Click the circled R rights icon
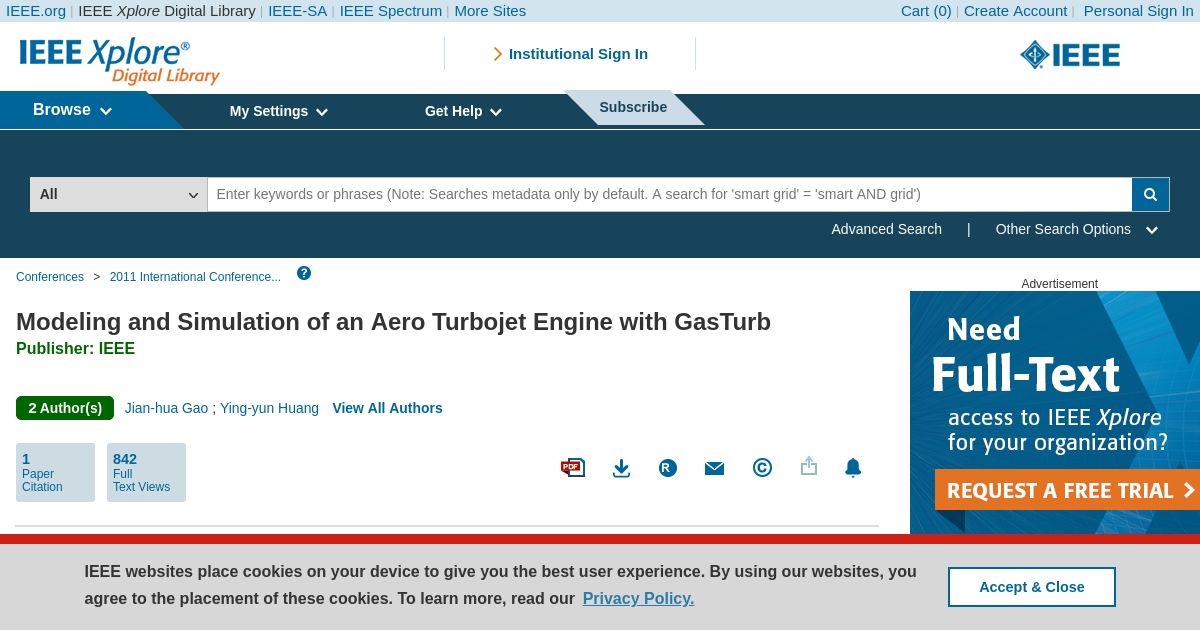 (668, 468)
